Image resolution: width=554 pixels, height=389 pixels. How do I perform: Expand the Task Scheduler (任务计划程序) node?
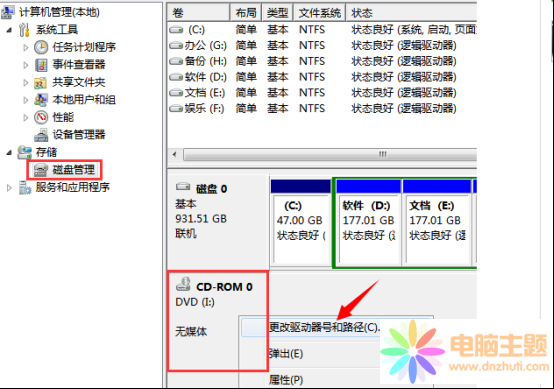click(25, 47)
